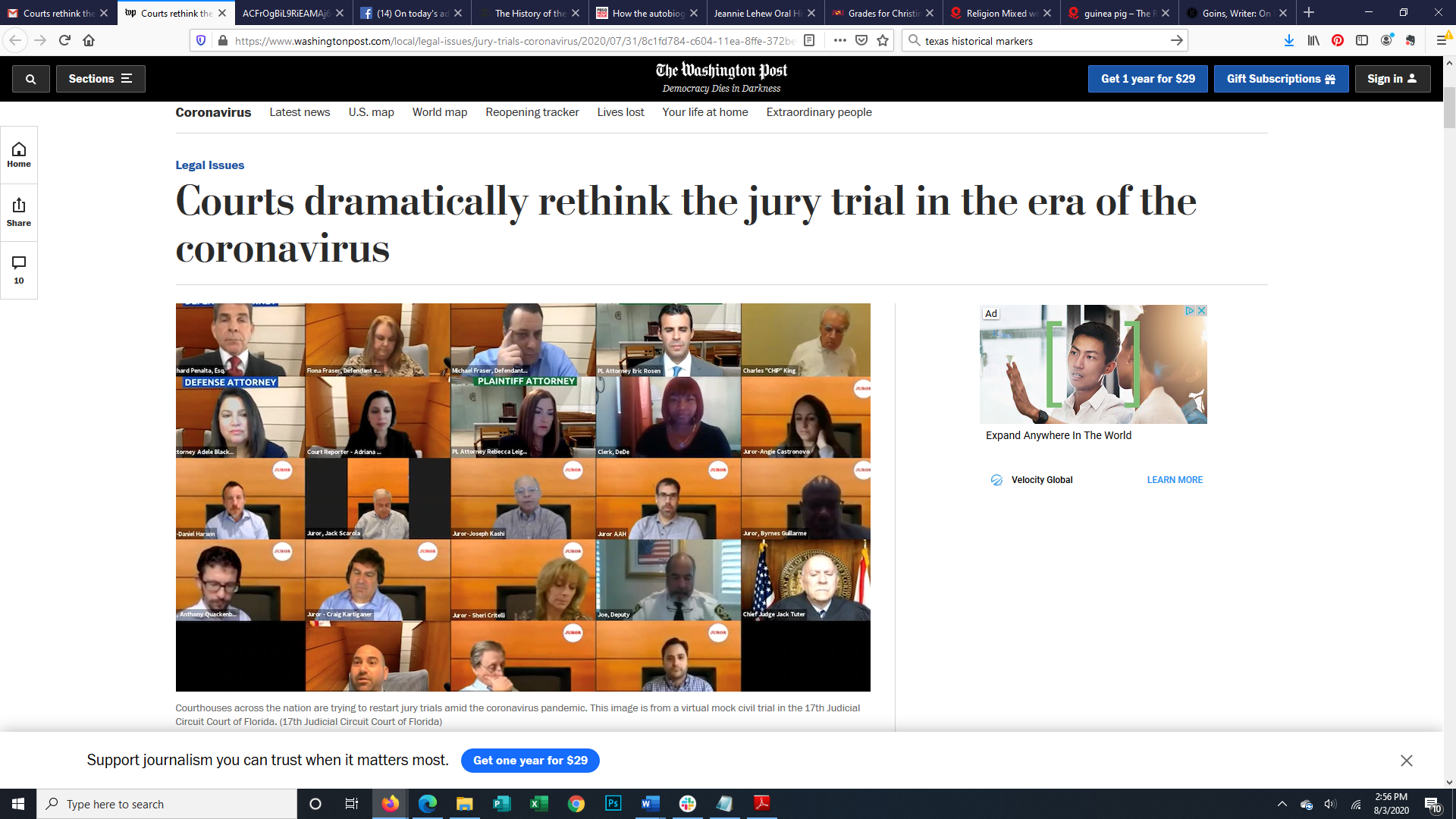Open the Legal Issues section link
Viewport: 1456px width, 819px height.
click(x=209, y=165)
